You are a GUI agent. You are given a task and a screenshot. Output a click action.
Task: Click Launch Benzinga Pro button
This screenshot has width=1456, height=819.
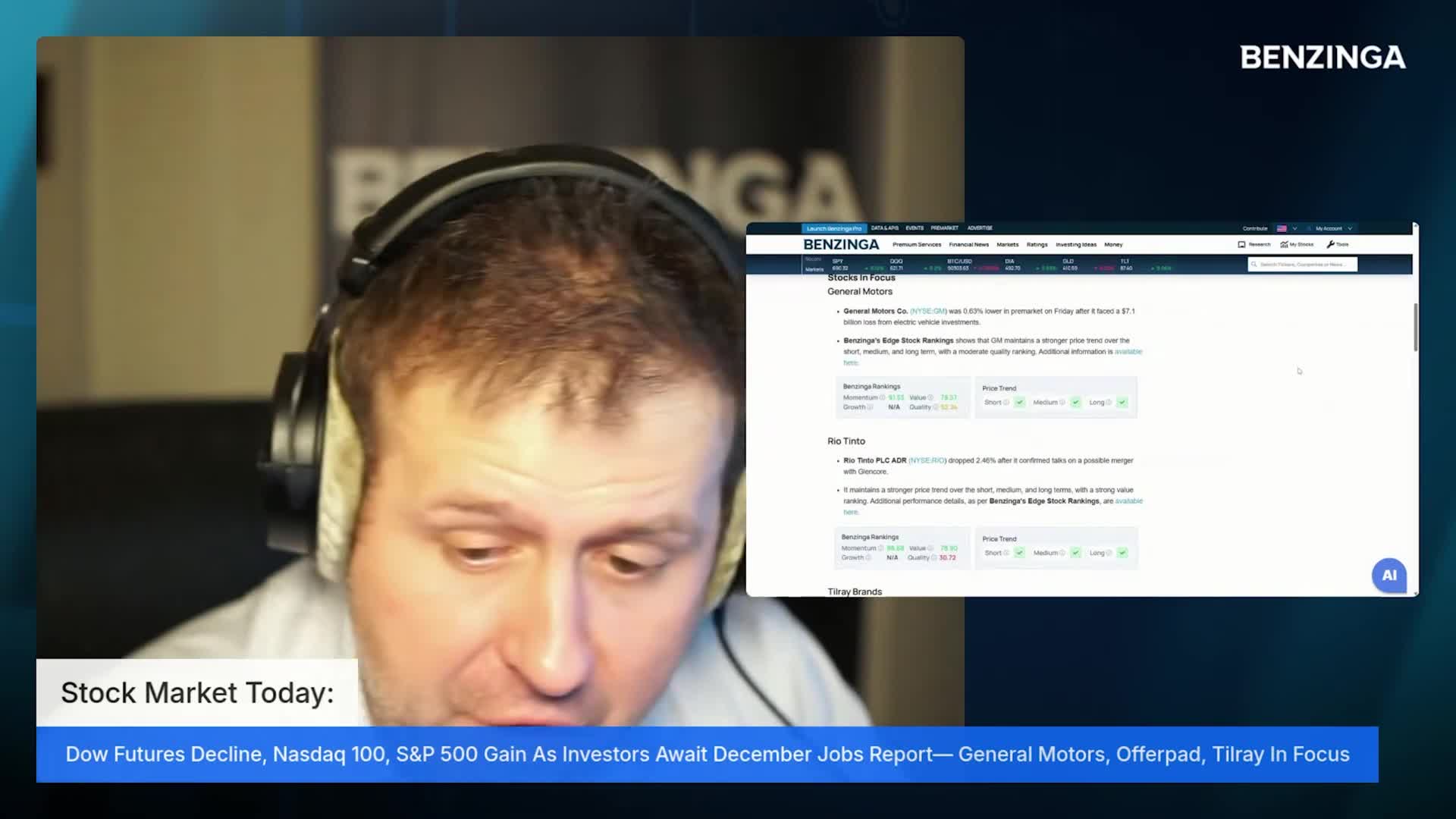[x=833, y=228]
